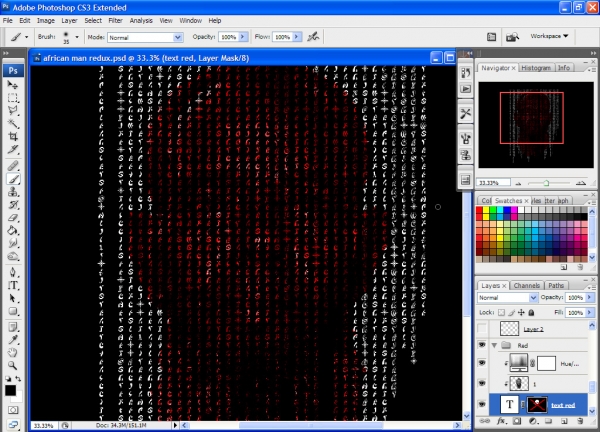
Task: Select the Crop tool
Action: tap(13, 137)
